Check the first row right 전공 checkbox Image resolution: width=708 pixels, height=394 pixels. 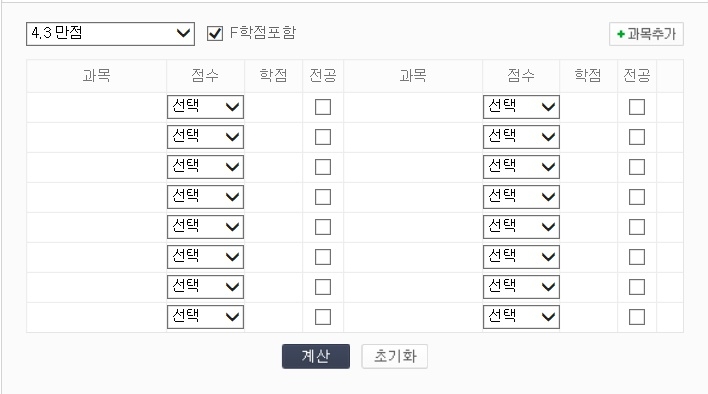[x=637, y=107]
